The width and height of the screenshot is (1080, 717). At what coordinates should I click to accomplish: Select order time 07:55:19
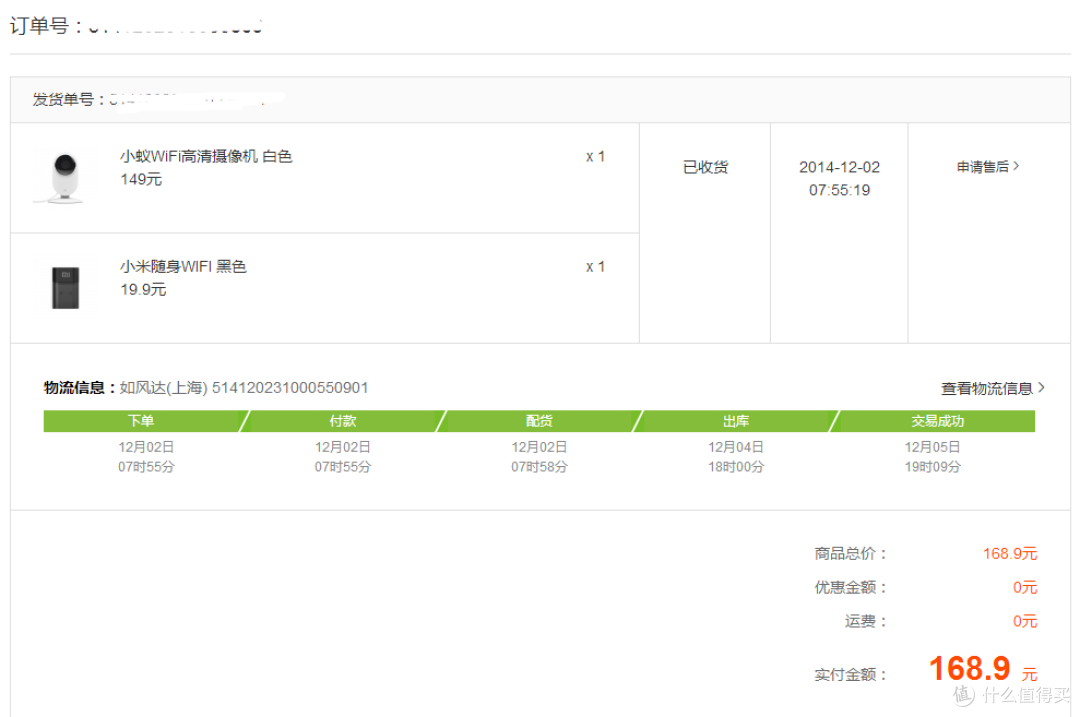(x=839, y=190)
